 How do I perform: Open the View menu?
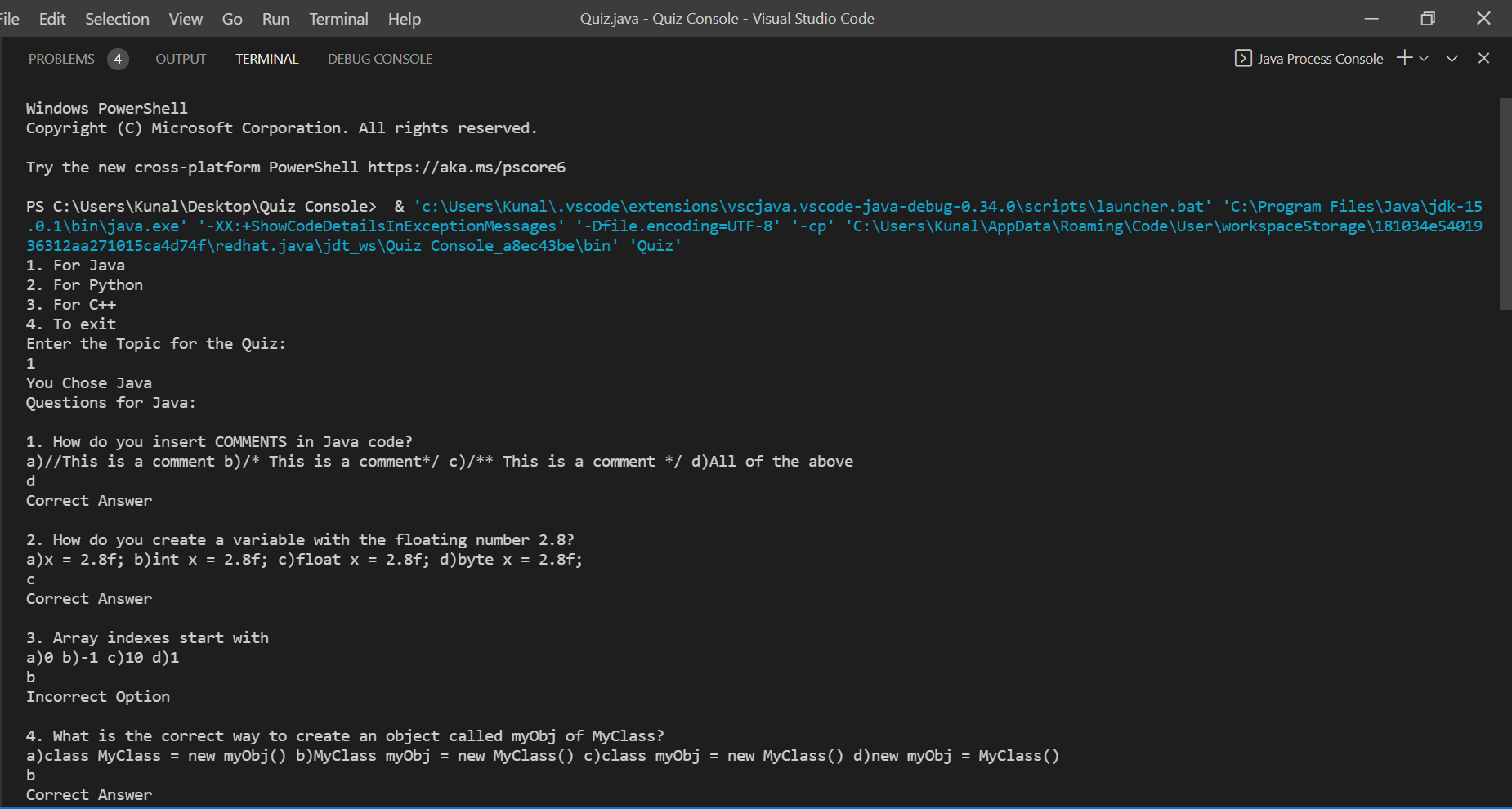tap(186, 18)
